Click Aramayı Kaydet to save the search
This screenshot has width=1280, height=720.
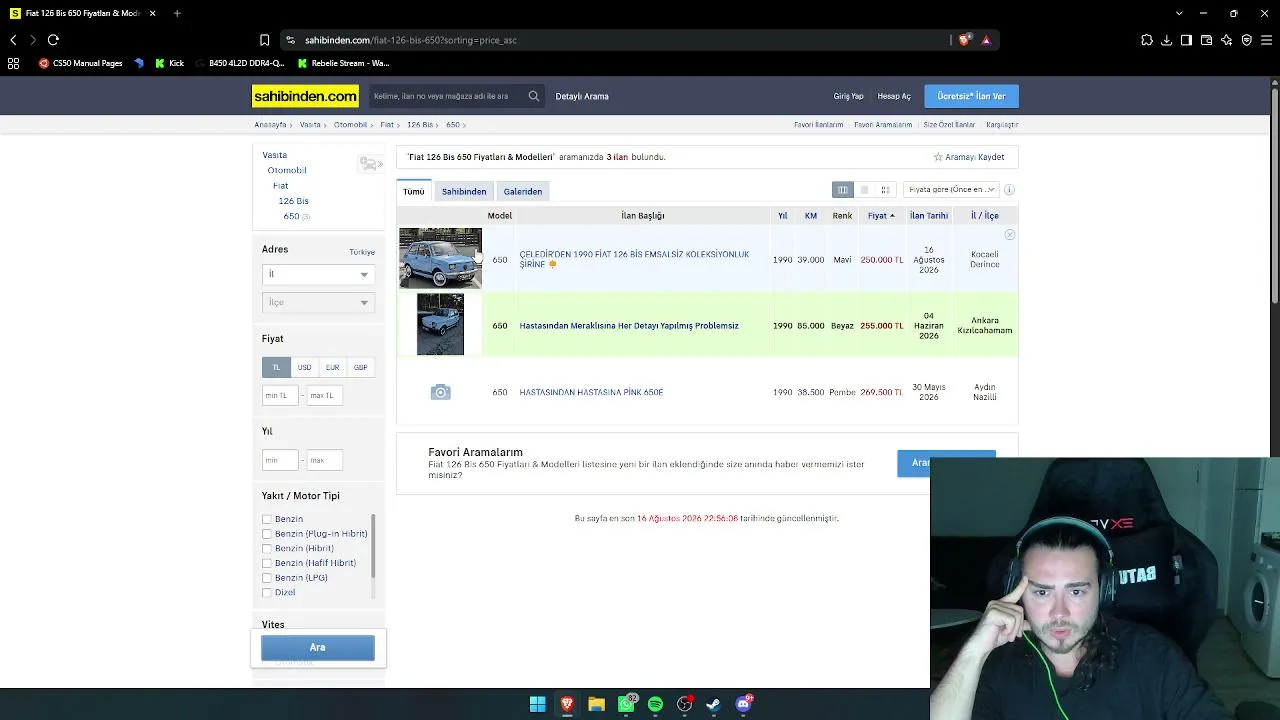click(969, 157)
